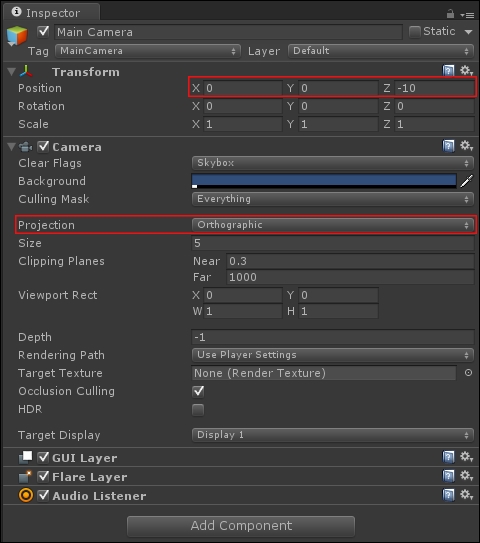
Task: Click the background color eyedropper picker
Action: click(466, 181)
